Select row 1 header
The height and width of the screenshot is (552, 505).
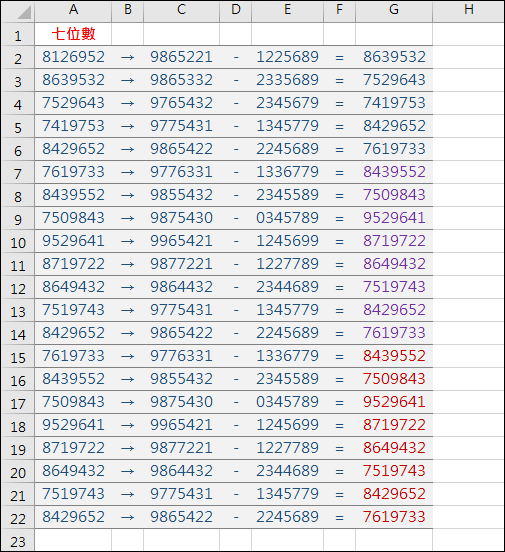(18, 34)
